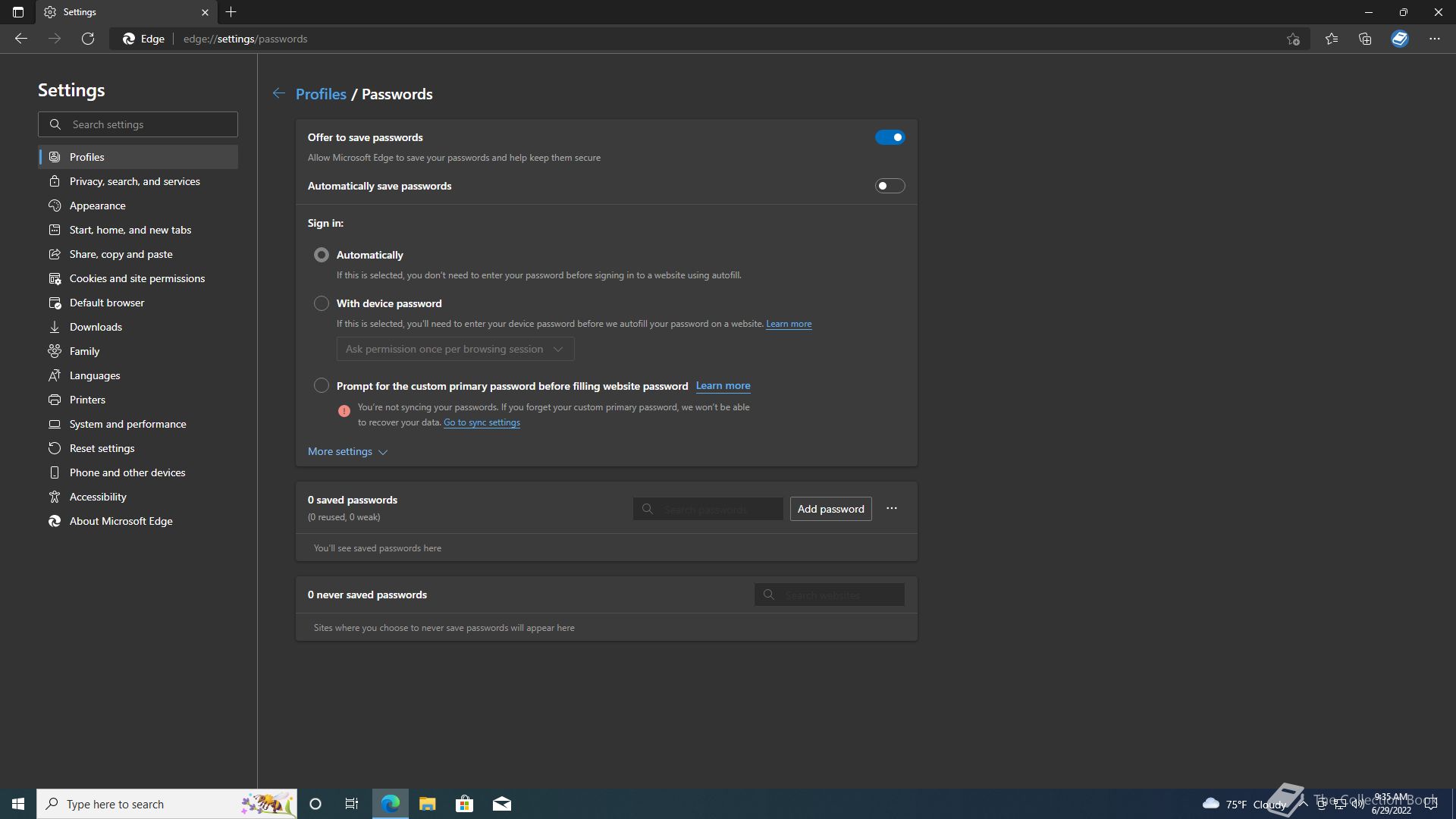Open Printers settings

pyautogui.click(x=138, y=400)
